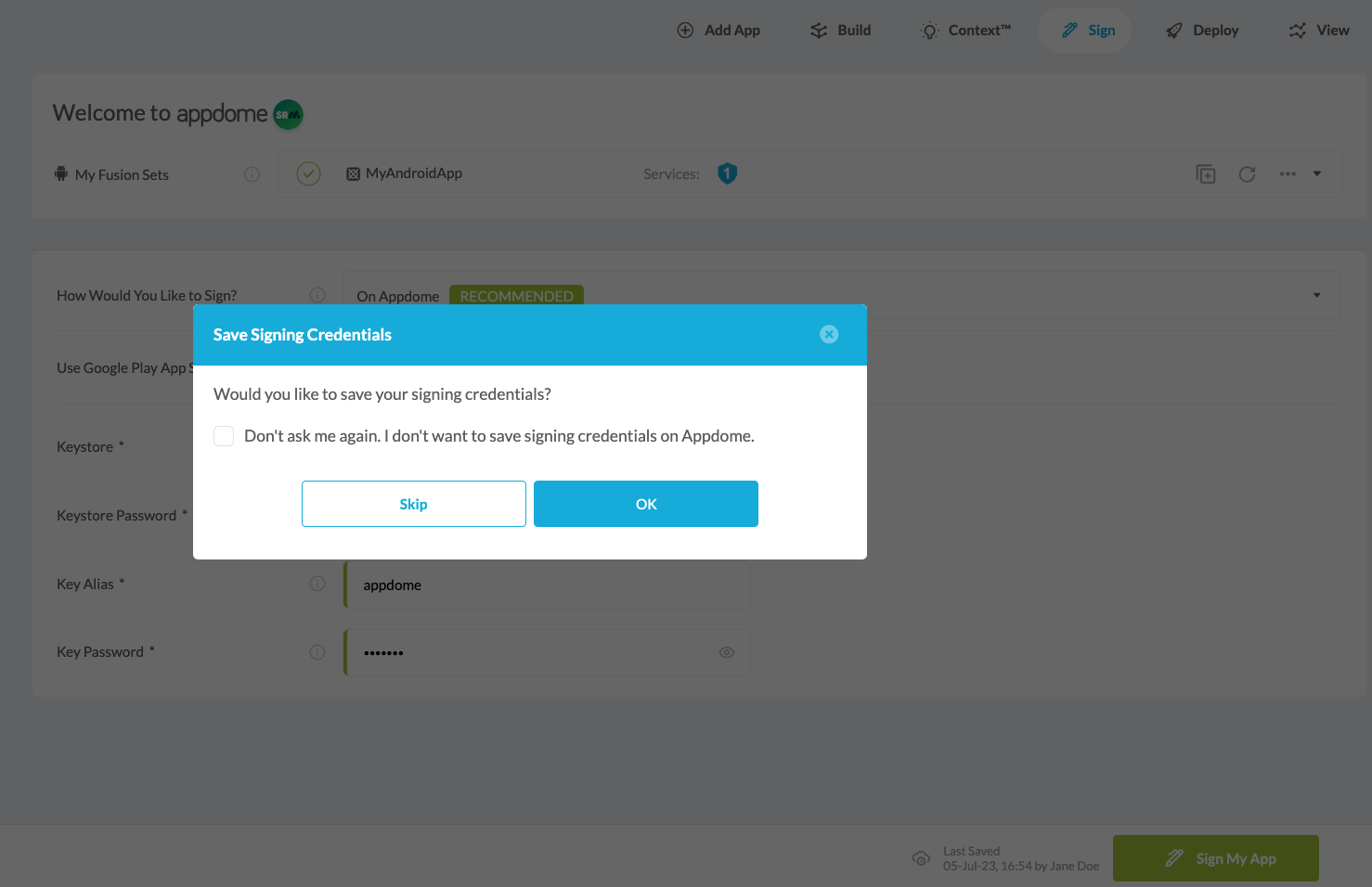Click the info icon beside My Fusion Sets
Image resolution: width=1372 pixels, height=887 pixels.
point(252,174)
